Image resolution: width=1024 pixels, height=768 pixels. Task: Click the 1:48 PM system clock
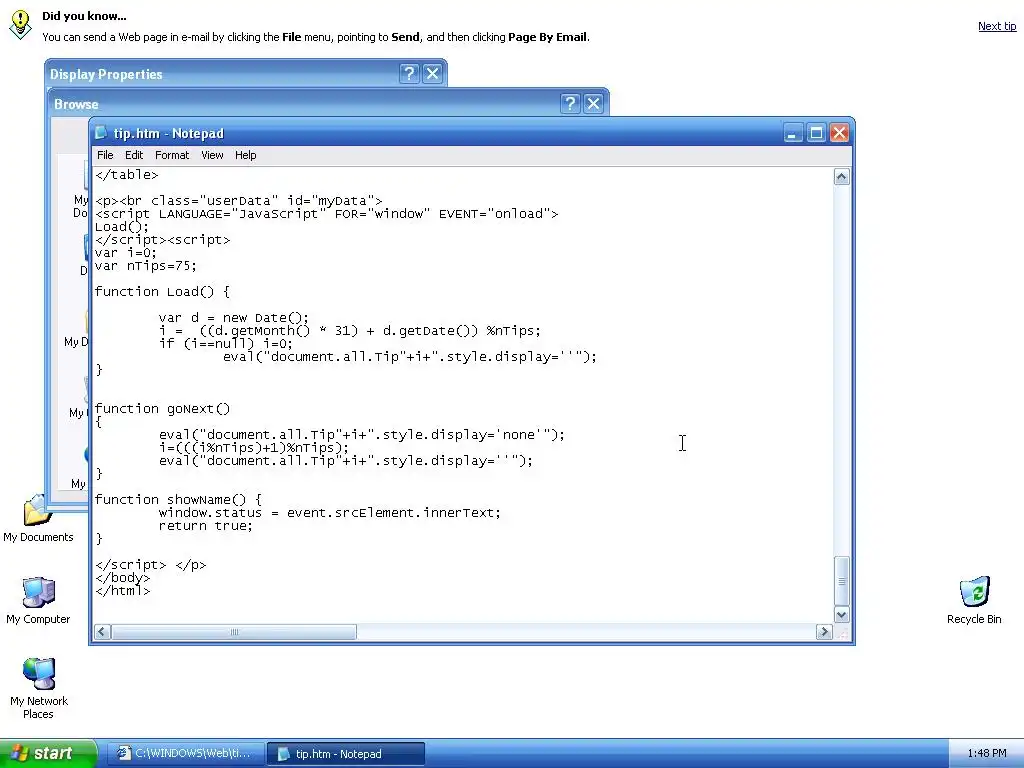click(987, 753)
